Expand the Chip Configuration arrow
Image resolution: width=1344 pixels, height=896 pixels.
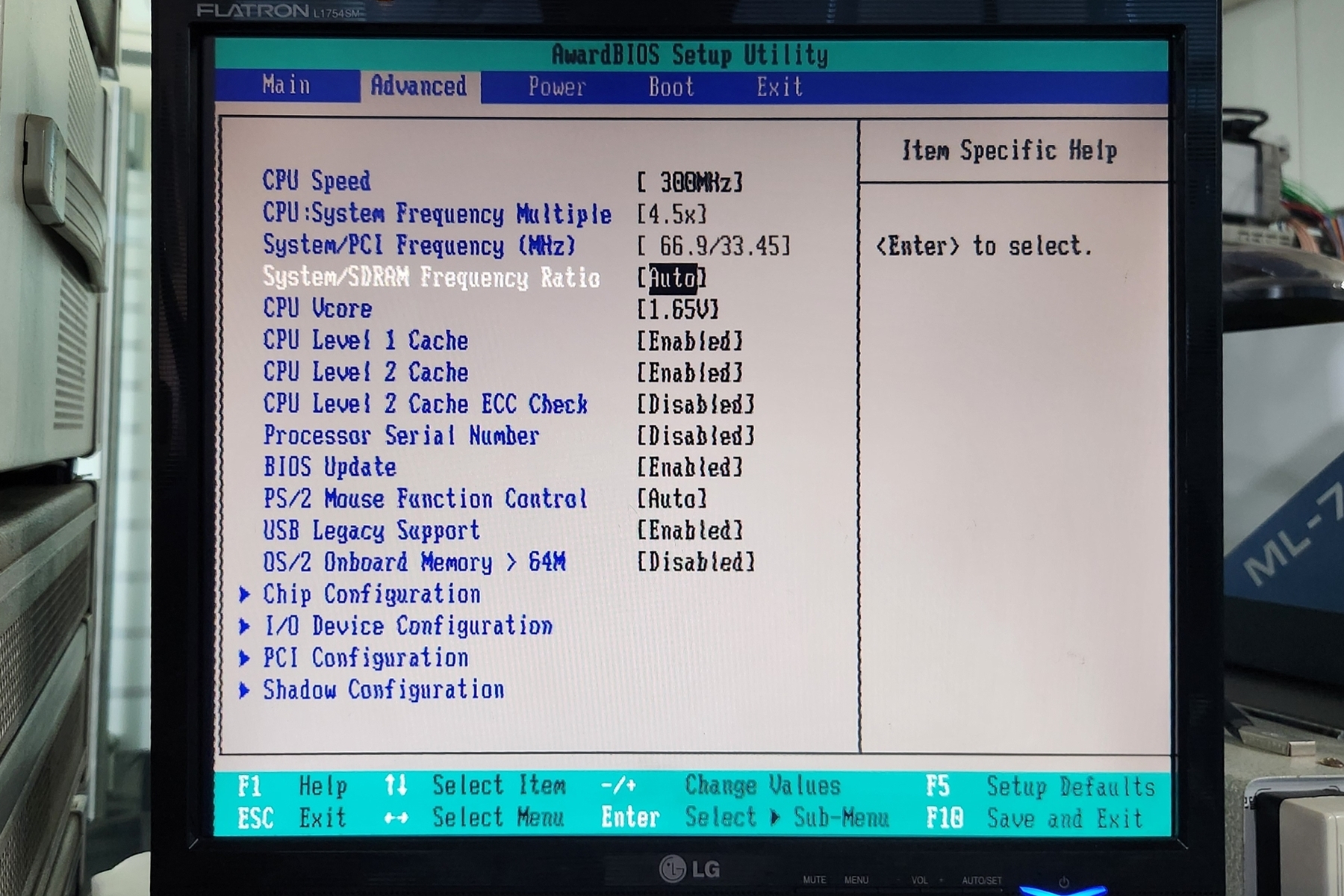click(x=244, y=594)
